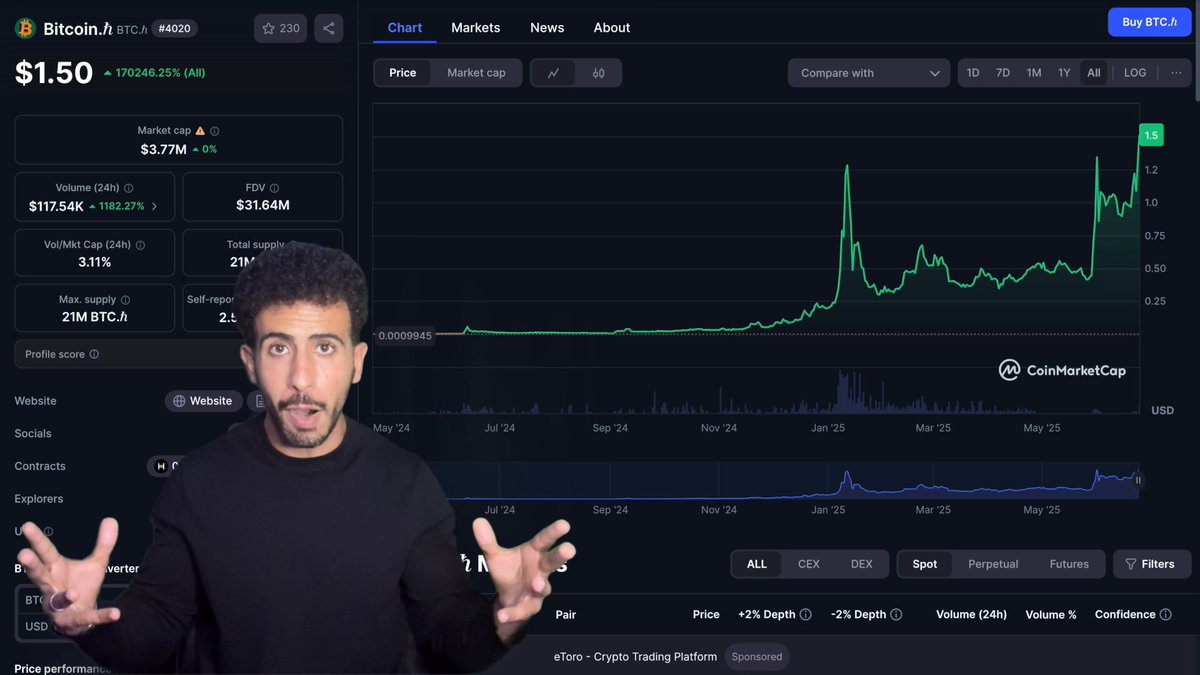Click the range slider right handle
This screenshot has width=1200, height=675.
click(1138, 480)
